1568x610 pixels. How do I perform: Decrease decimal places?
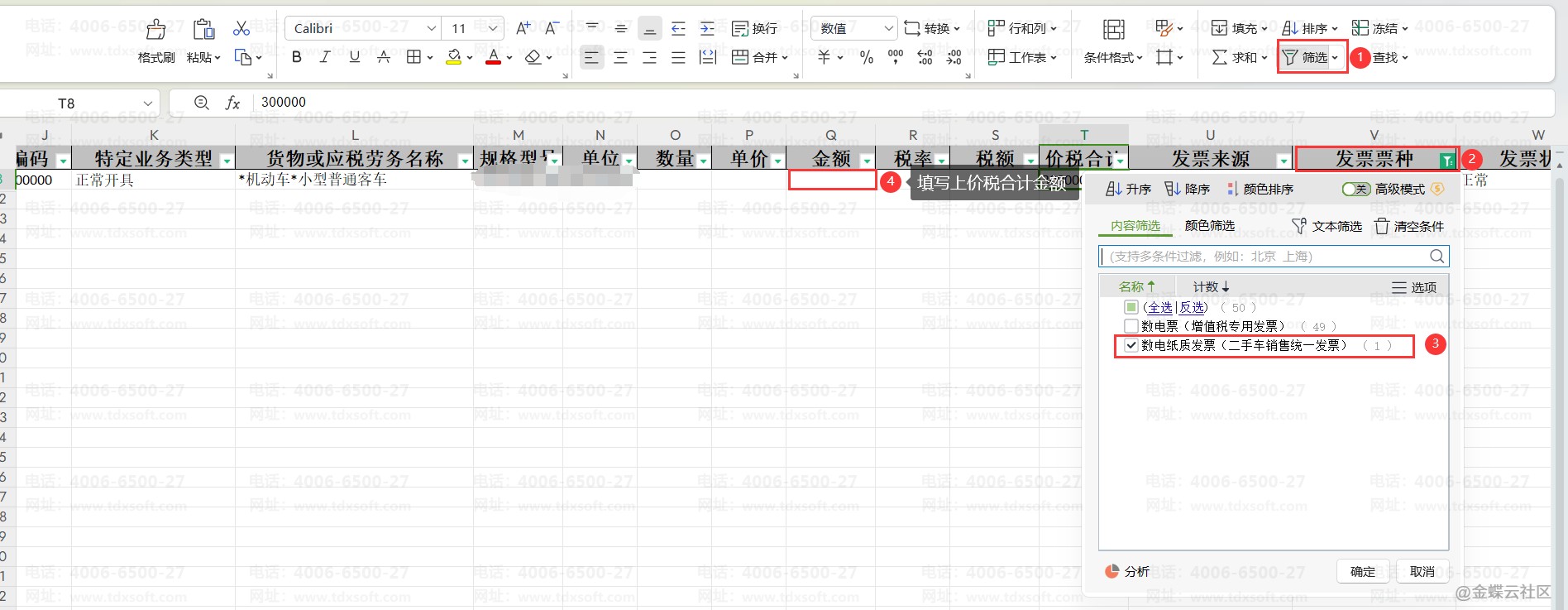tap(954, 57)
